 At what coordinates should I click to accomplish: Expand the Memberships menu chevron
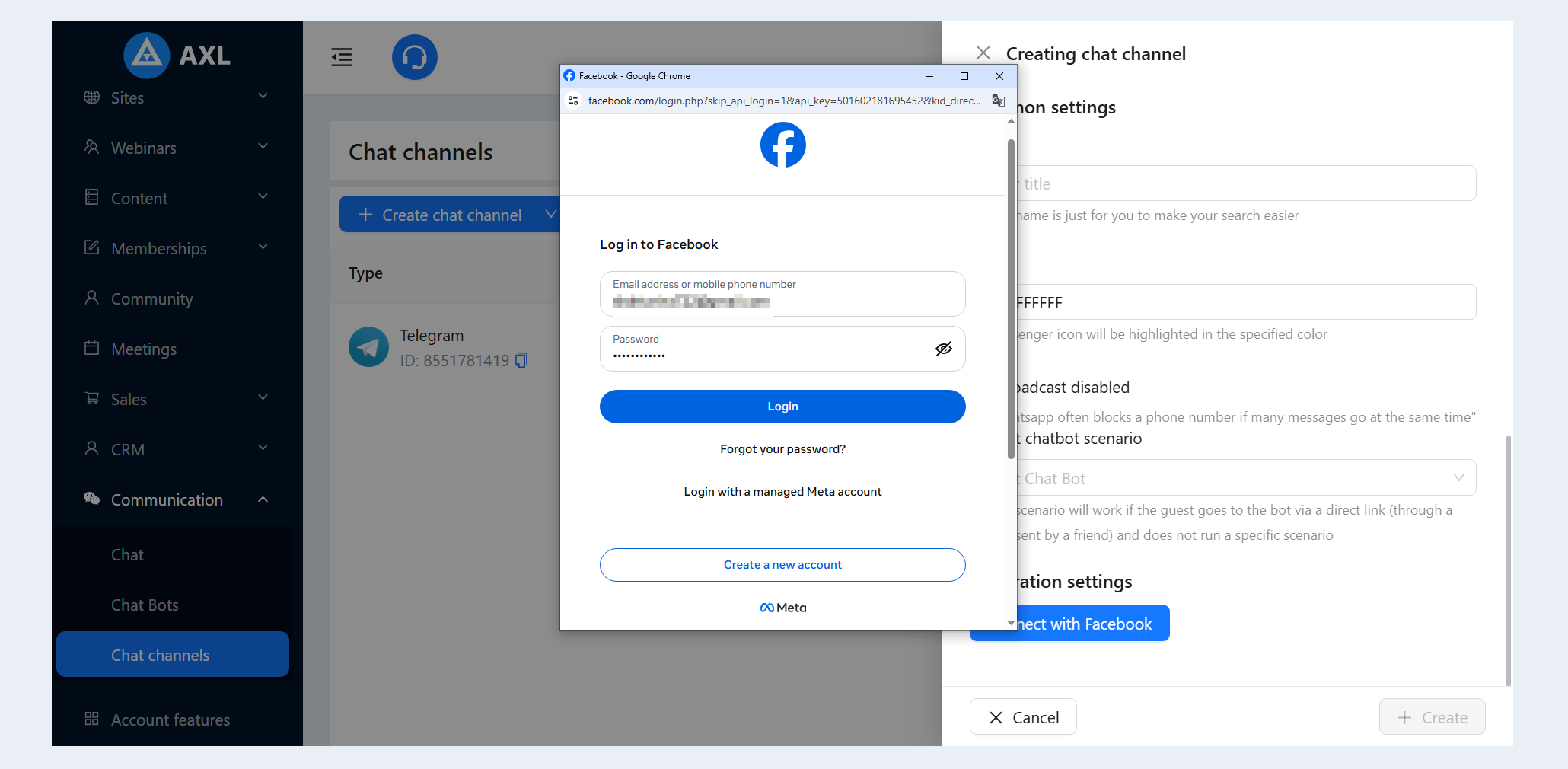pyautogui.click(x=263, y=247)
